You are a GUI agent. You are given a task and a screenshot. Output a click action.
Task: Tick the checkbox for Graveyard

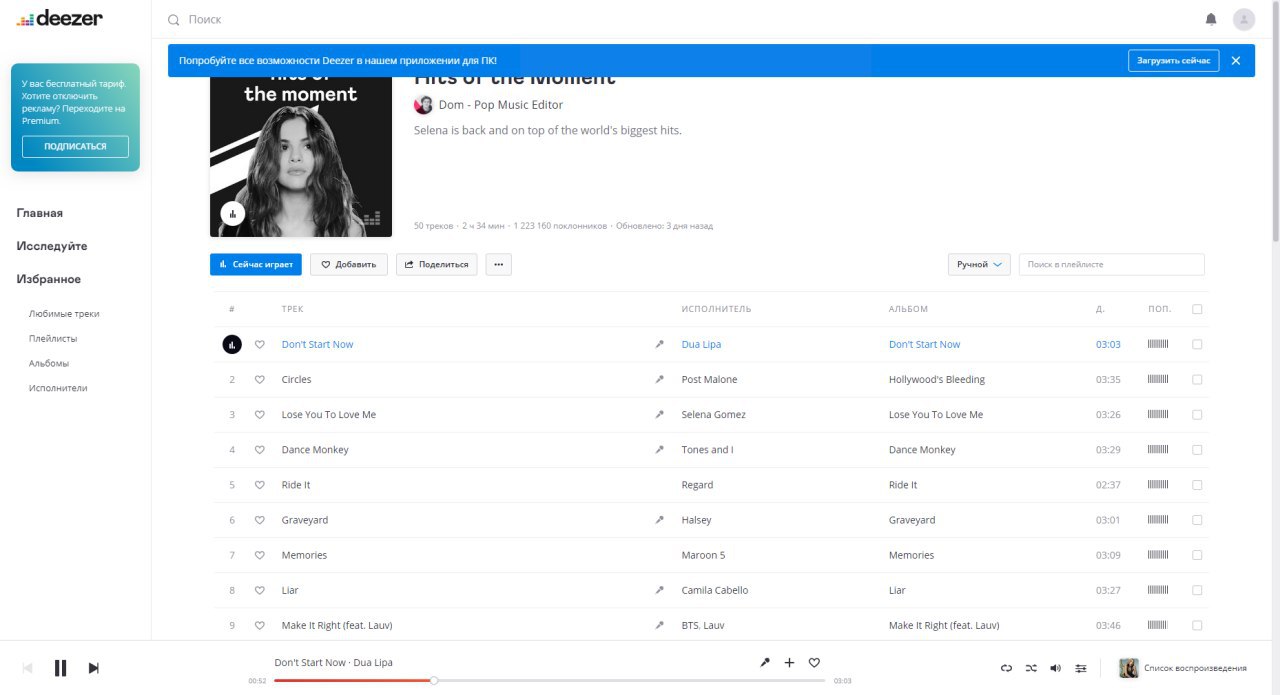point(1197,520)
